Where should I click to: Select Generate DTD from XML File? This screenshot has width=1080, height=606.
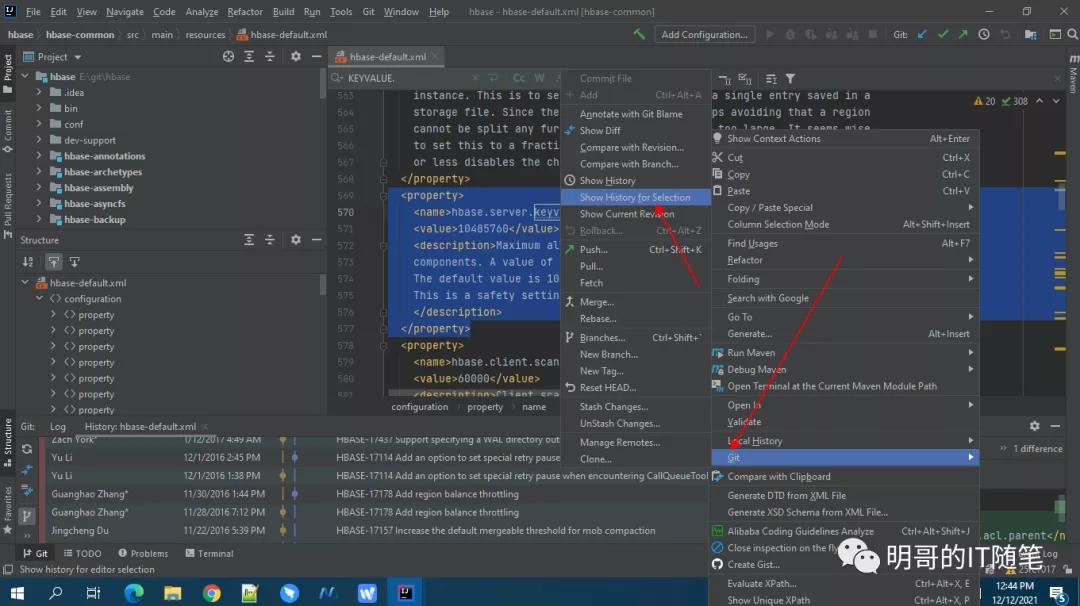click(844, 495)
